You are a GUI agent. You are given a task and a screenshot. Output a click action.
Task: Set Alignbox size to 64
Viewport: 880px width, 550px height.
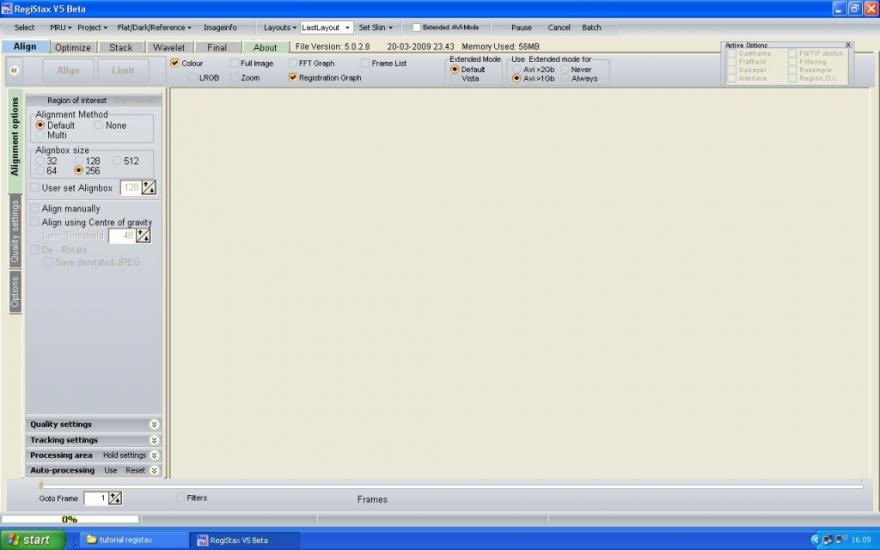(40, 170)
